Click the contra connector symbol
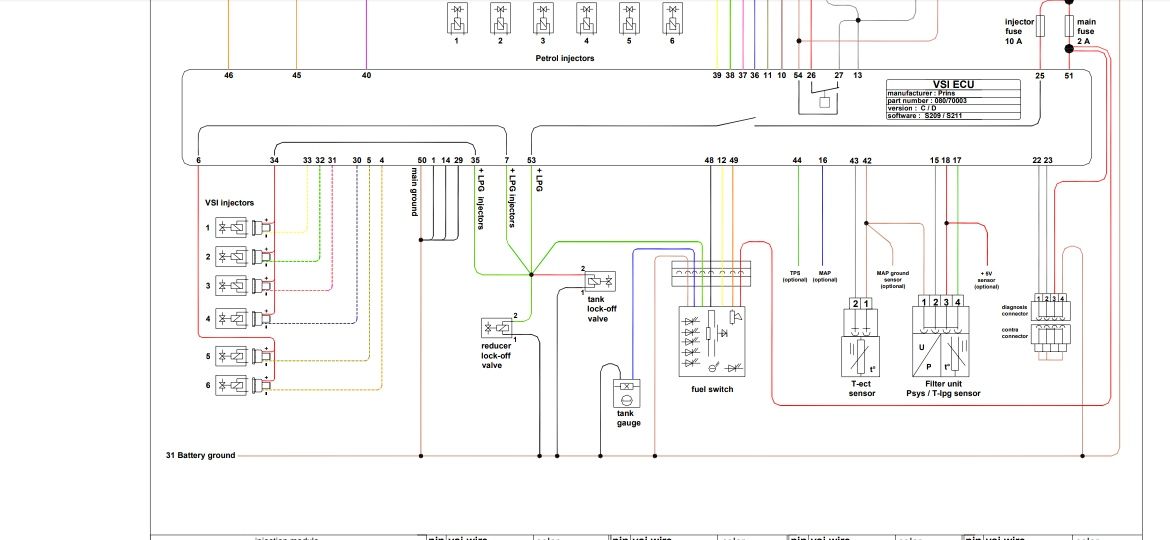The image size is (1170, 540). coord(1050,338)
